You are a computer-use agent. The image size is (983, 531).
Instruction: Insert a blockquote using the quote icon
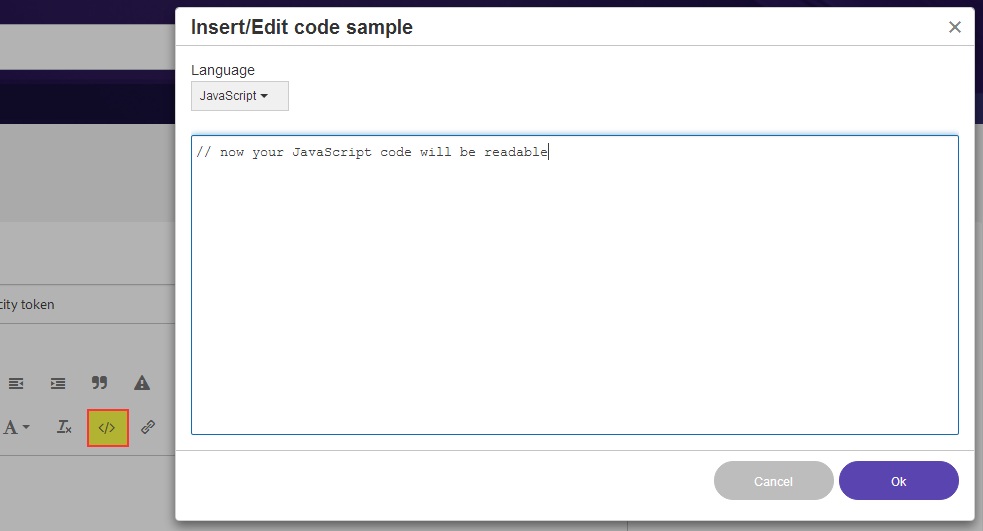99,383
